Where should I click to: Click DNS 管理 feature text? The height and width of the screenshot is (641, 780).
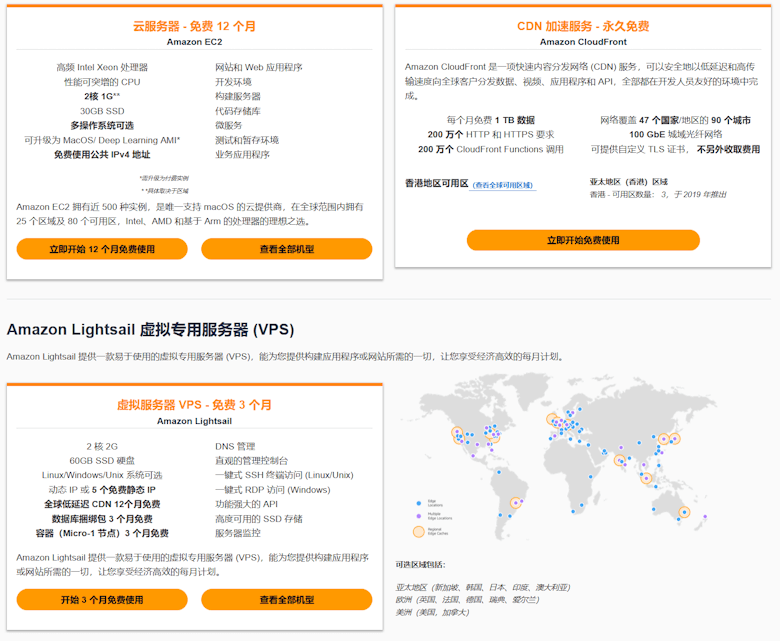235,446
